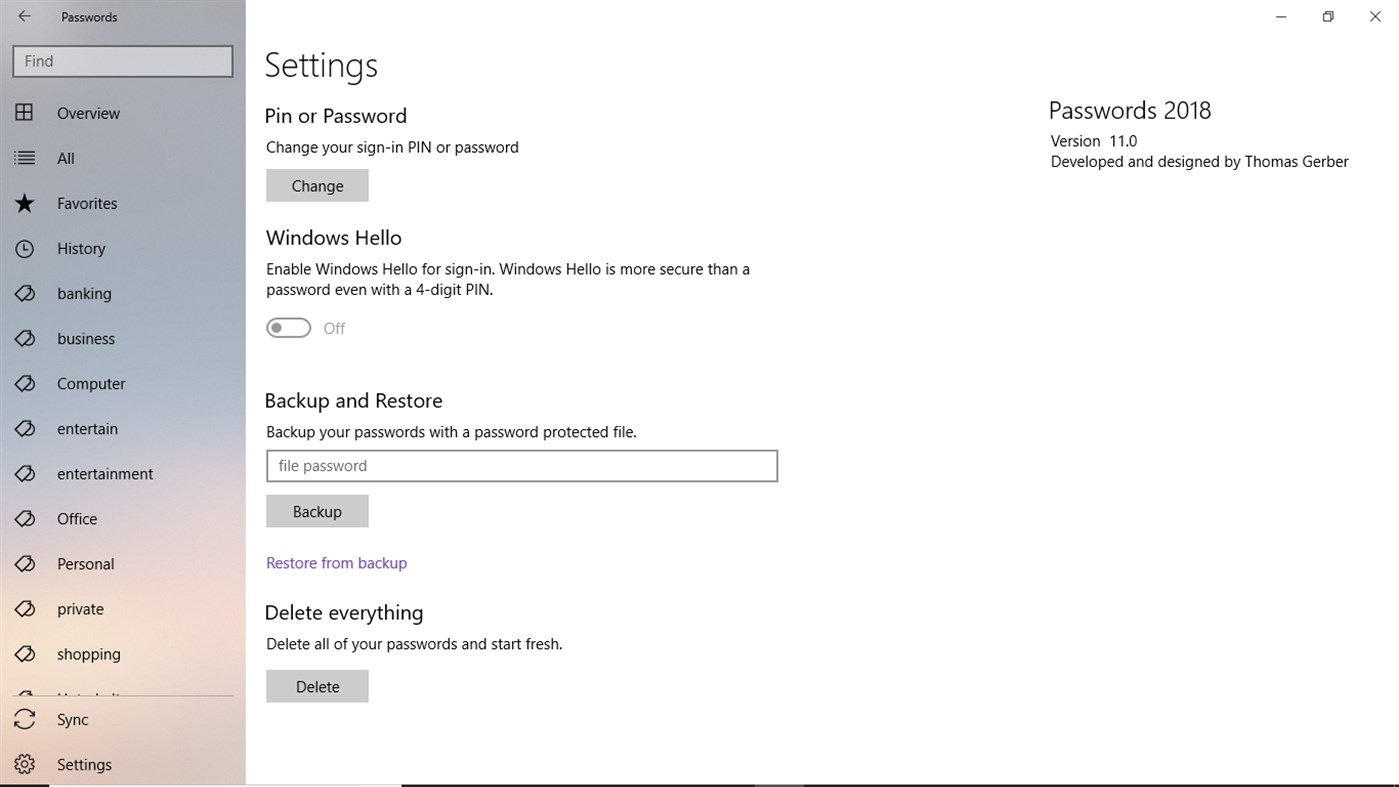Click the History clock icon
The height and width of the screenshot is (787, 1399).
point(24,248)
